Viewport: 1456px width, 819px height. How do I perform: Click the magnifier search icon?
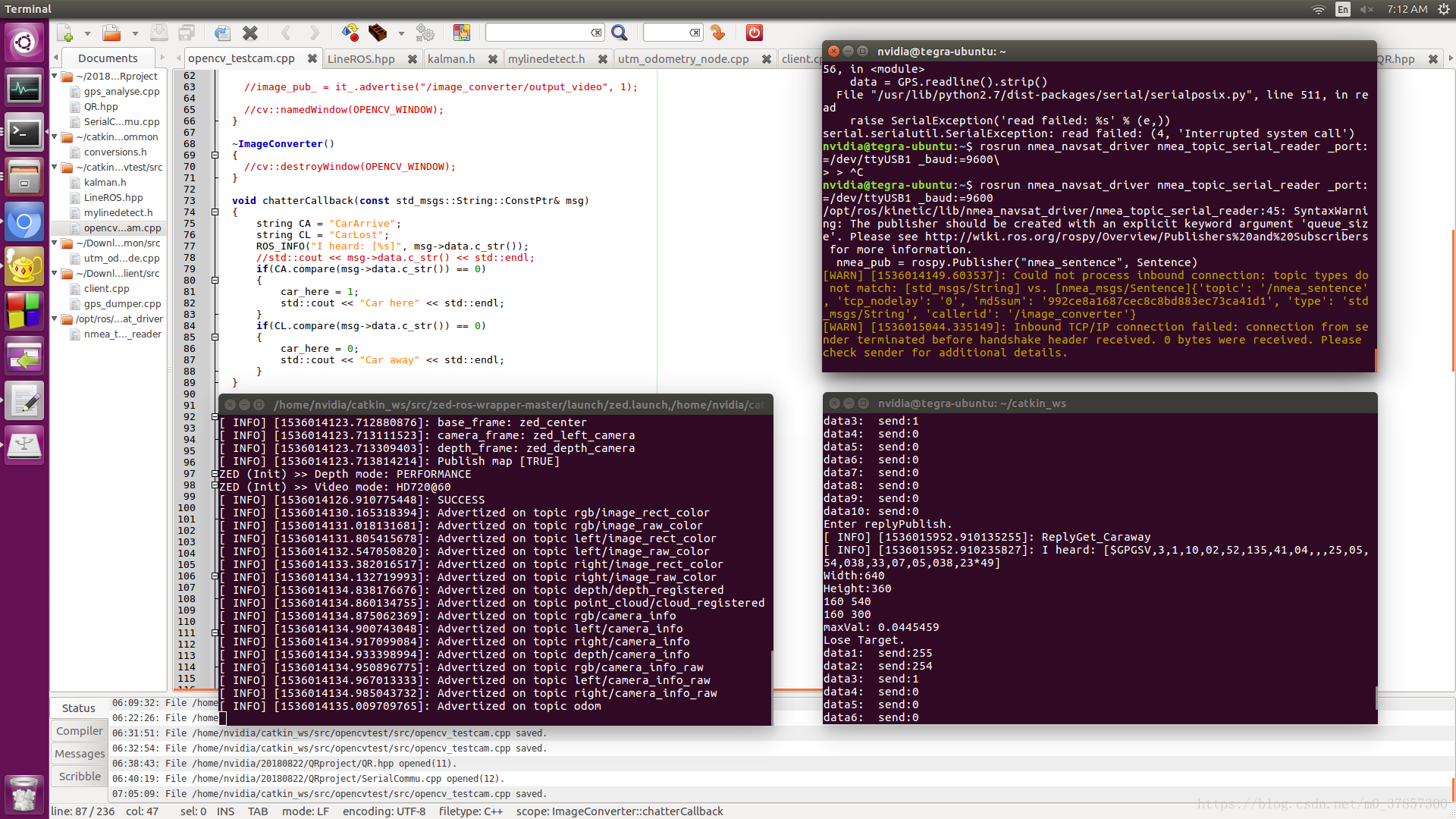(x=620, y=33)
